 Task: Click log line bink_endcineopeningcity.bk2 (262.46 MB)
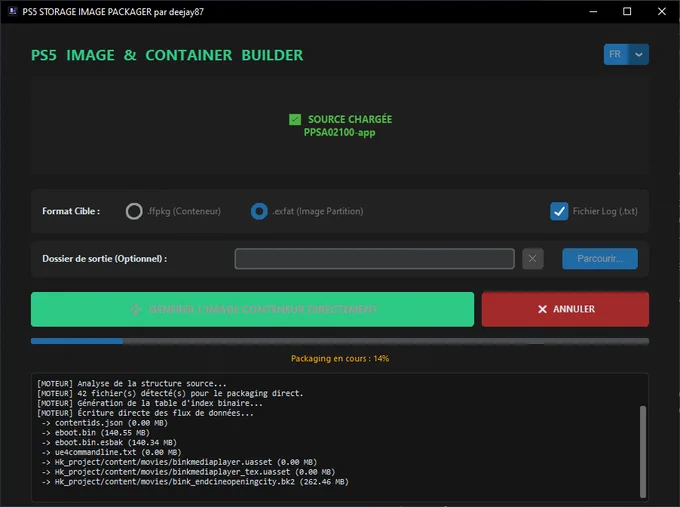195,482
